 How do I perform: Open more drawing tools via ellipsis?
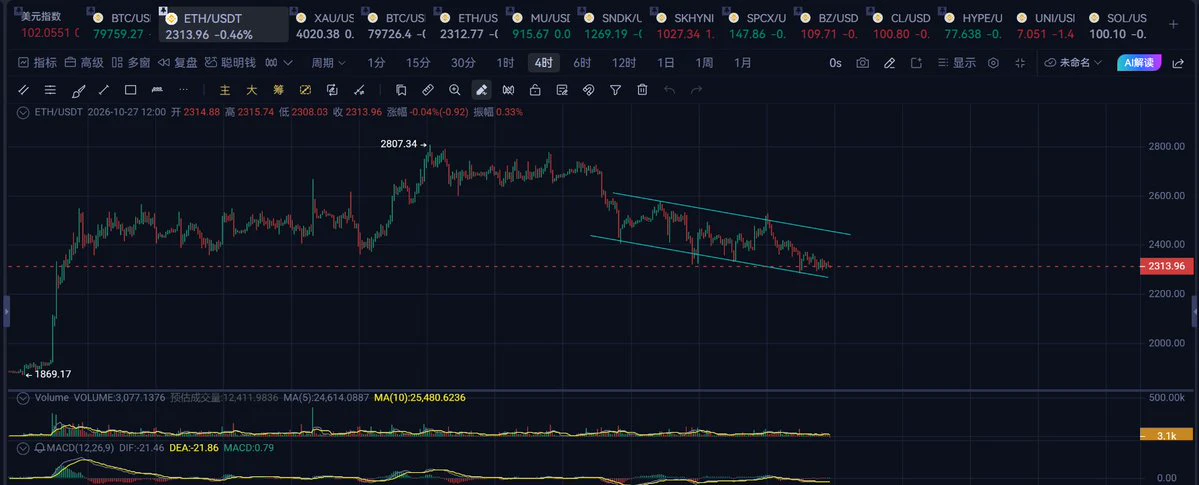tap(184, 90)
